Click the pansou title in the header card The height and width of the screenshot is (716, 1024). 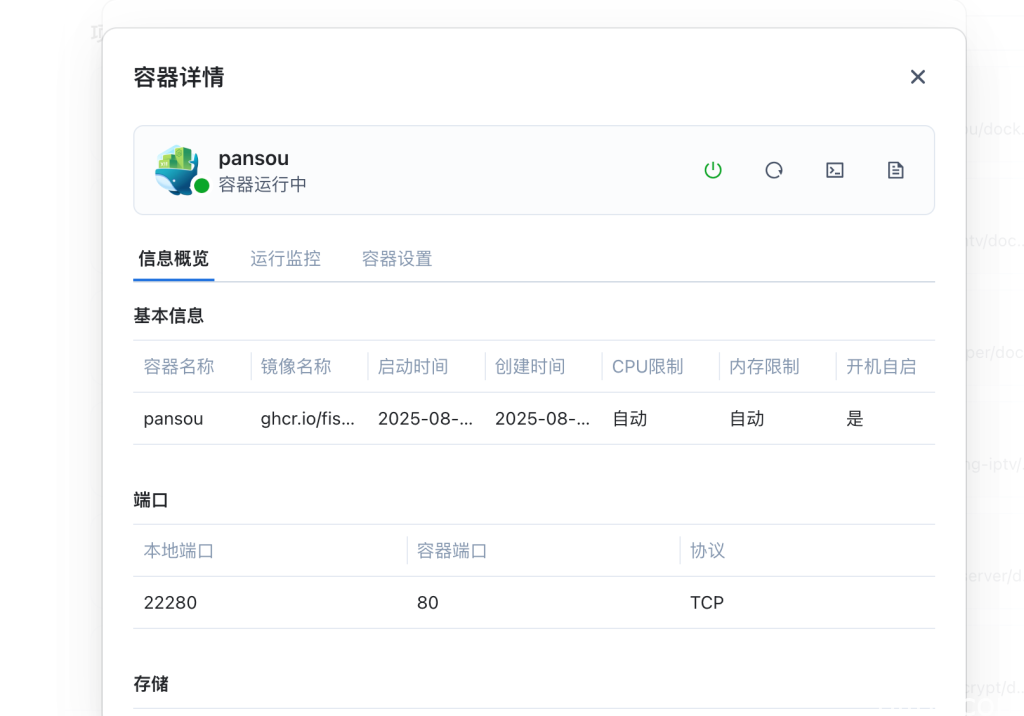click(x=253, y=159)
